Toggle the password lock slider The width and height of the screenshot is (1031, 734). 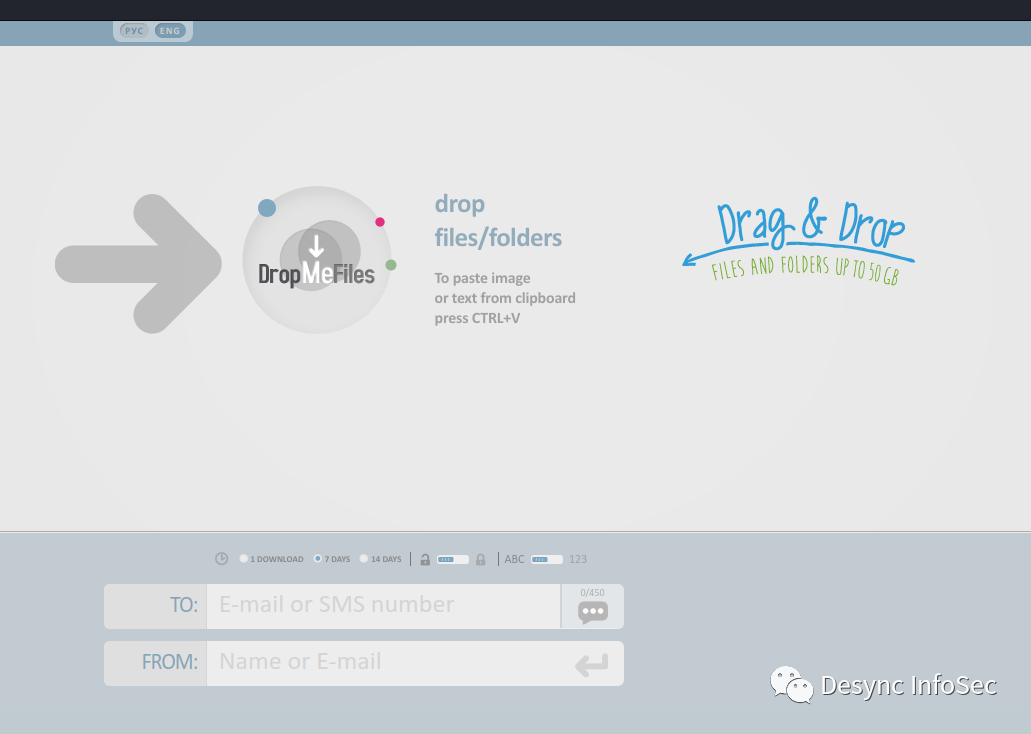point(453,560)
